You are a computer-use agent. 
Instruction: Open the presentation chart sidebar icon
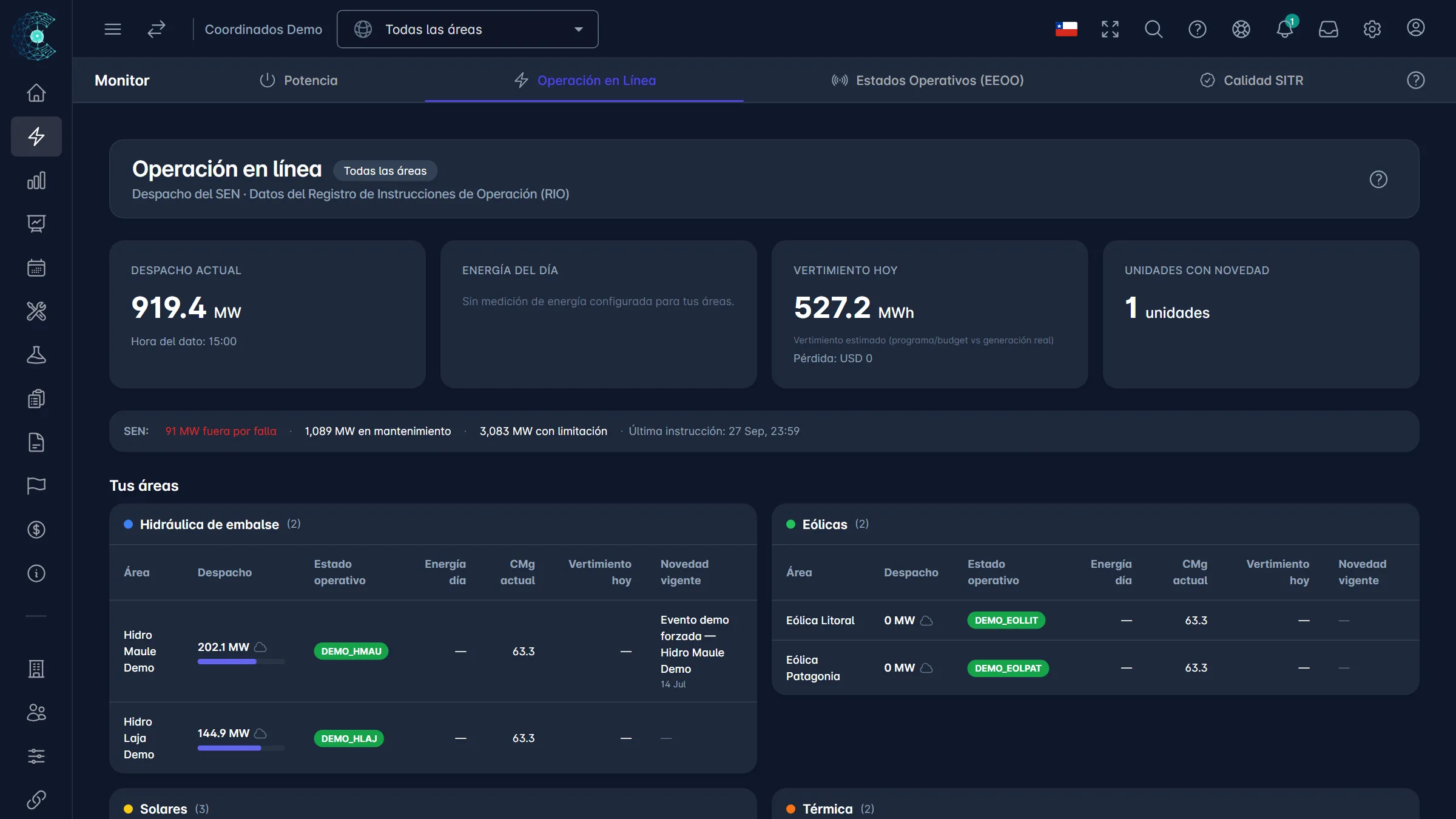36,224
